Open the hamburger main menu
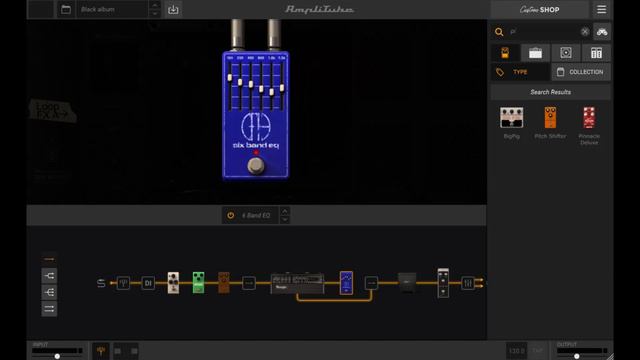The height and width of the screenshot is (360, 640). 601,9
